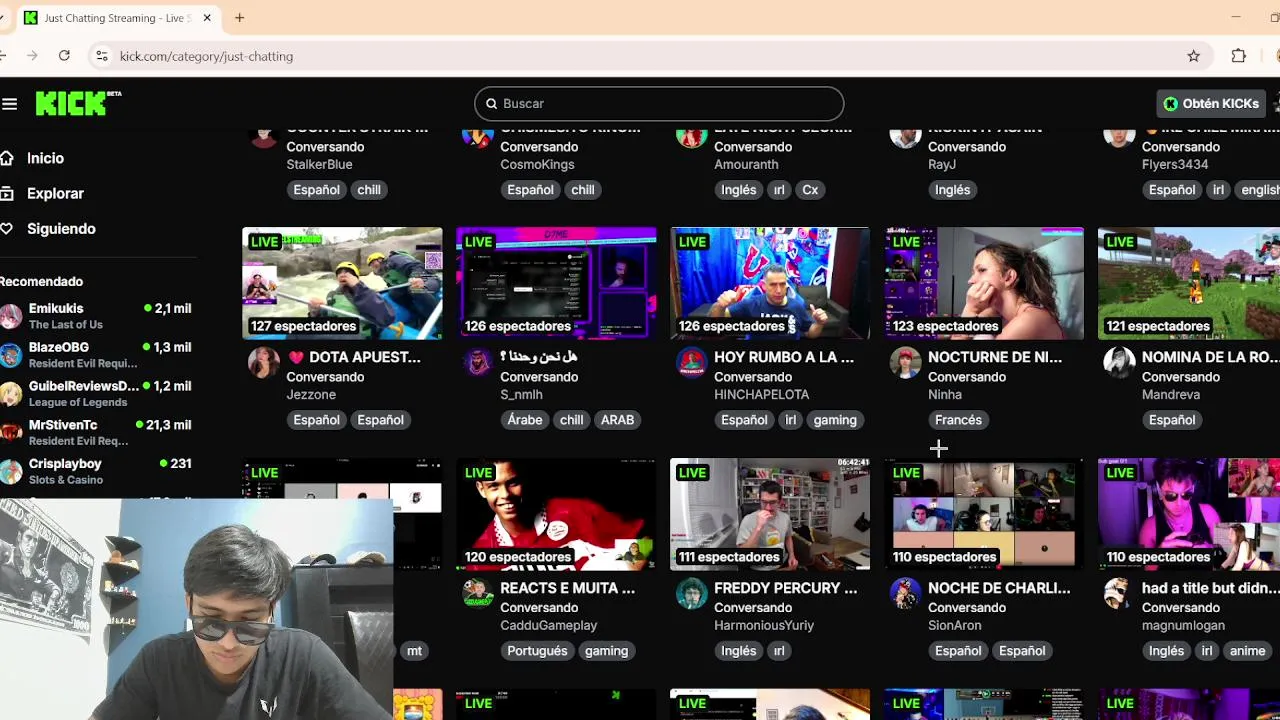Open the Mandreva Minecraft stream thumbnail

[1189, 283]
